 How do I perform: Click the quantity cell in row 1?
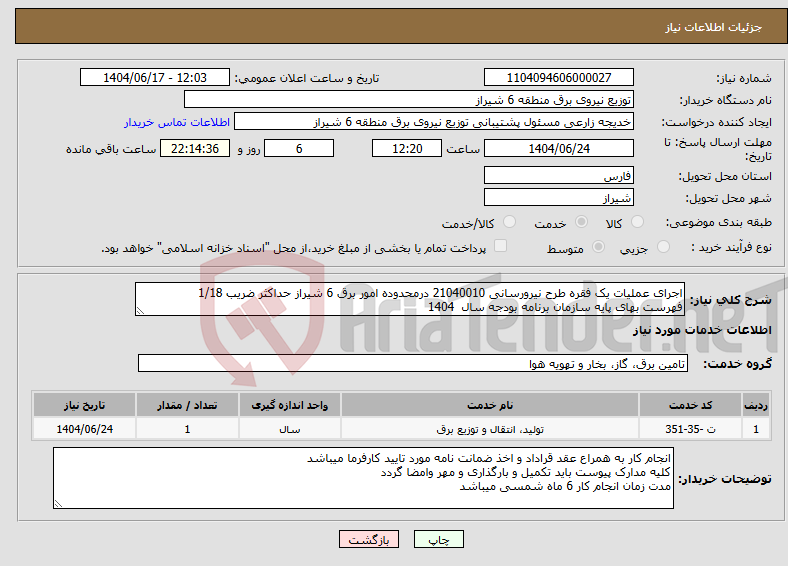(x=187, y=429)
